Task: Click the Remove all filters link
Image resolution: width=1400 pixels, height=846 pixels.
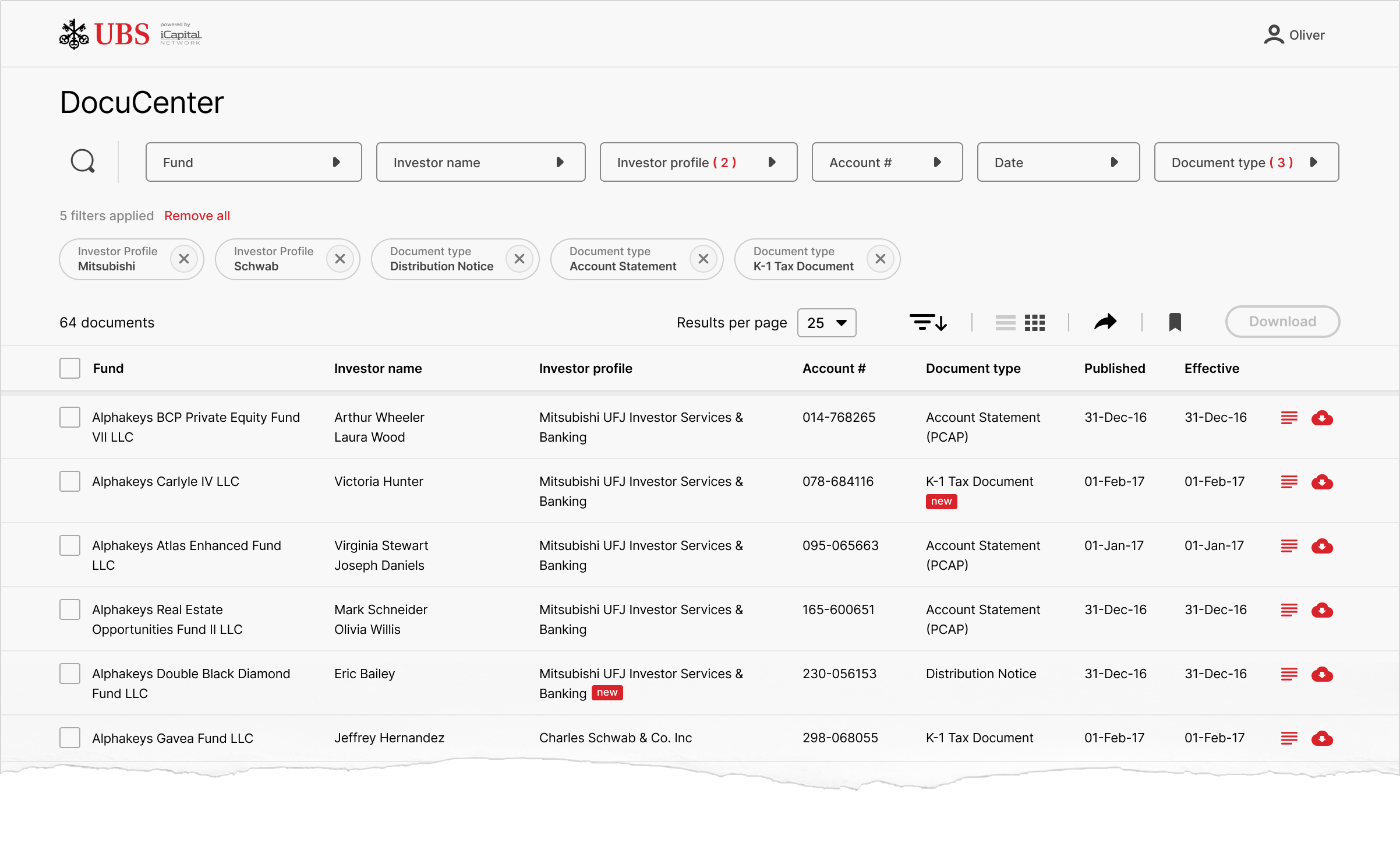Action: pos(197,216)
